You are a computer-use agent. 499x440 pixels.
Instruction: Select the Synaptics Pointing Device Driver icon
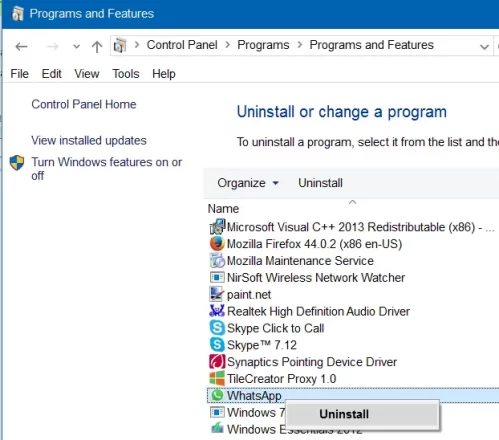217,362
